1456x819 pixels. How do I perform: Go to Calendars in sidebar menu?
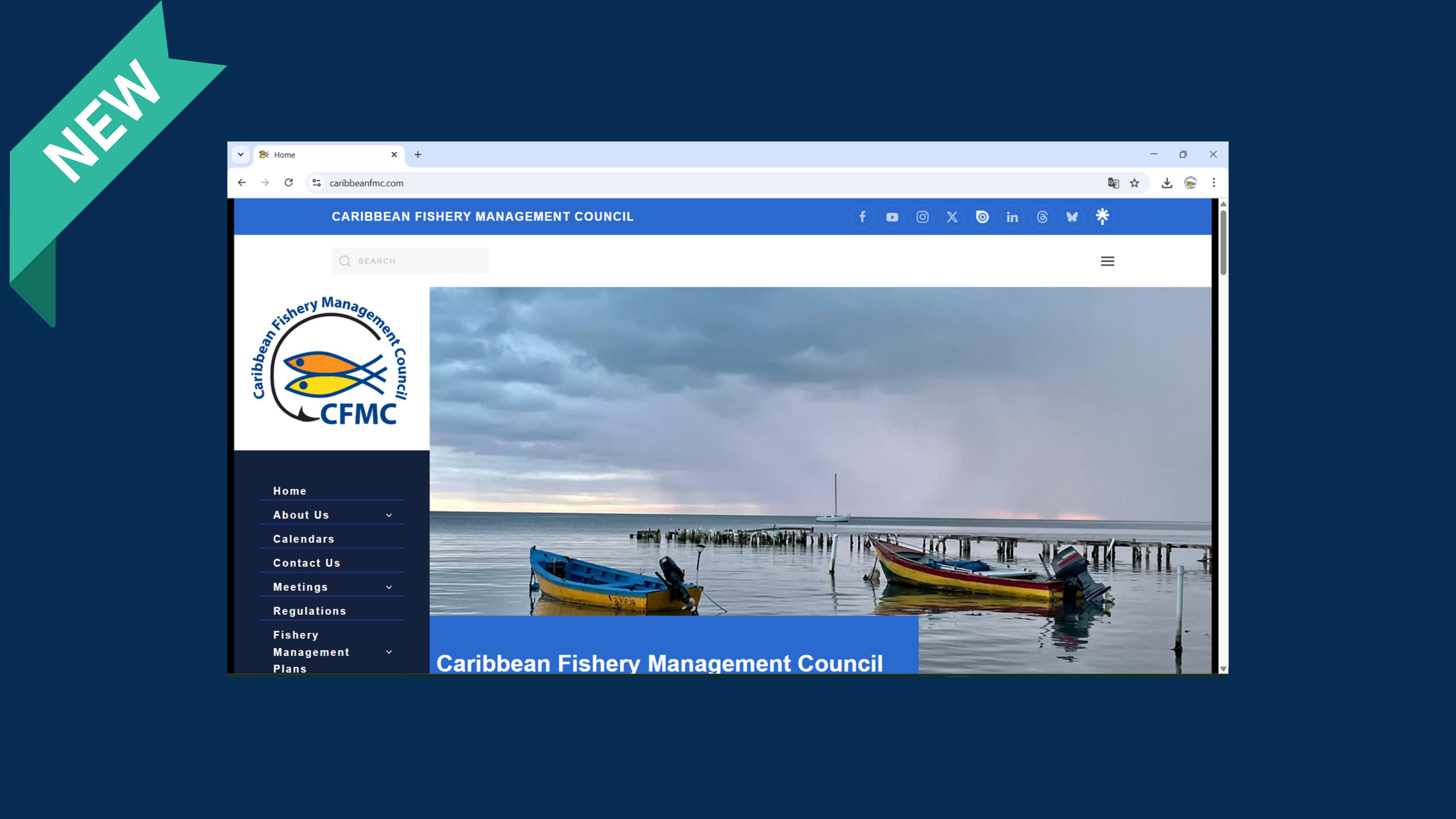coord(304,539)
